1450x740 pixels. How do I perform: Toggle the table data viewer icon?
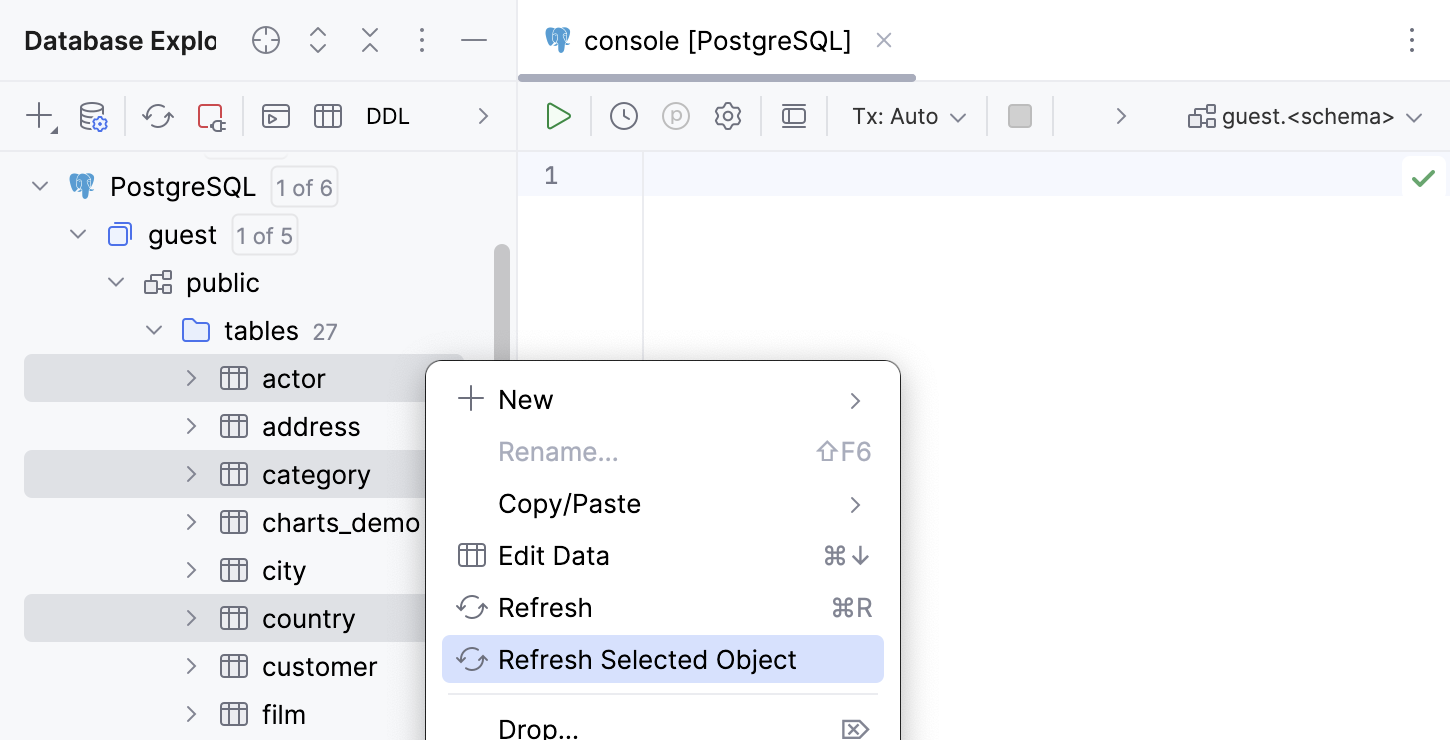(327, 115)
